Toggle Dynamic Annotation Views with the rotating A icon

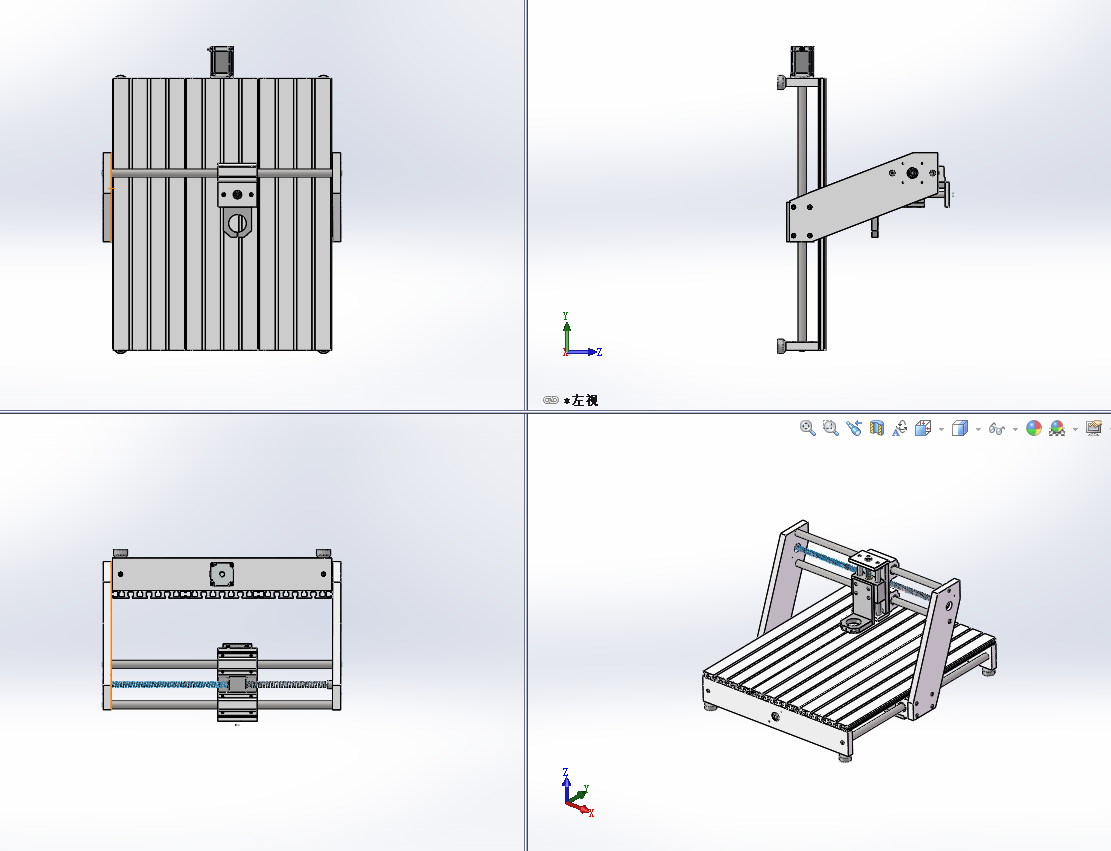point(902,428)
